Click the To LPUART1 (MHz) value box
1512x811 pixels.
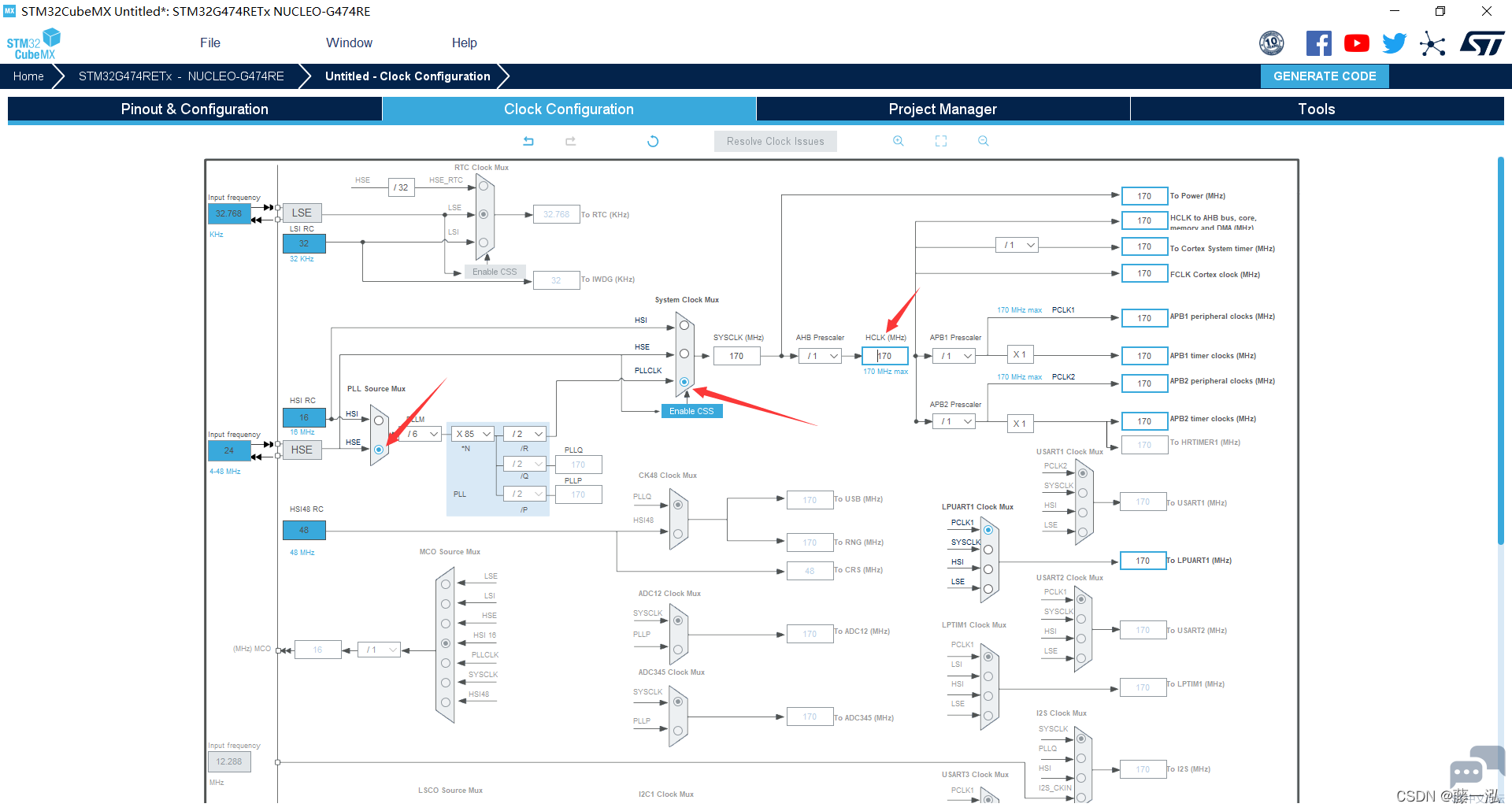1143,561
